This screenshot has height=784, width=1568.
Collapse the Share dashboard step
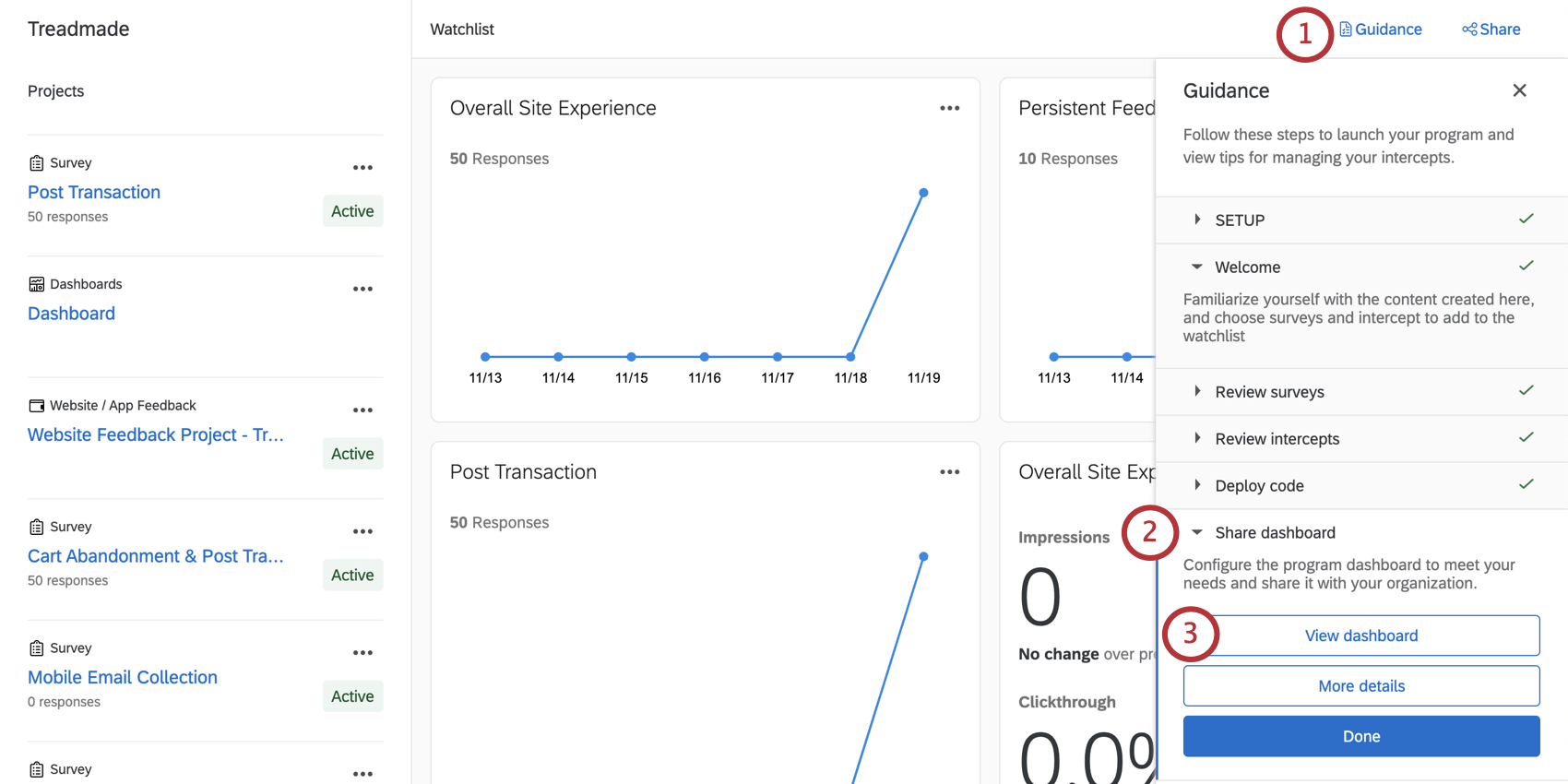click(1197, 532)
